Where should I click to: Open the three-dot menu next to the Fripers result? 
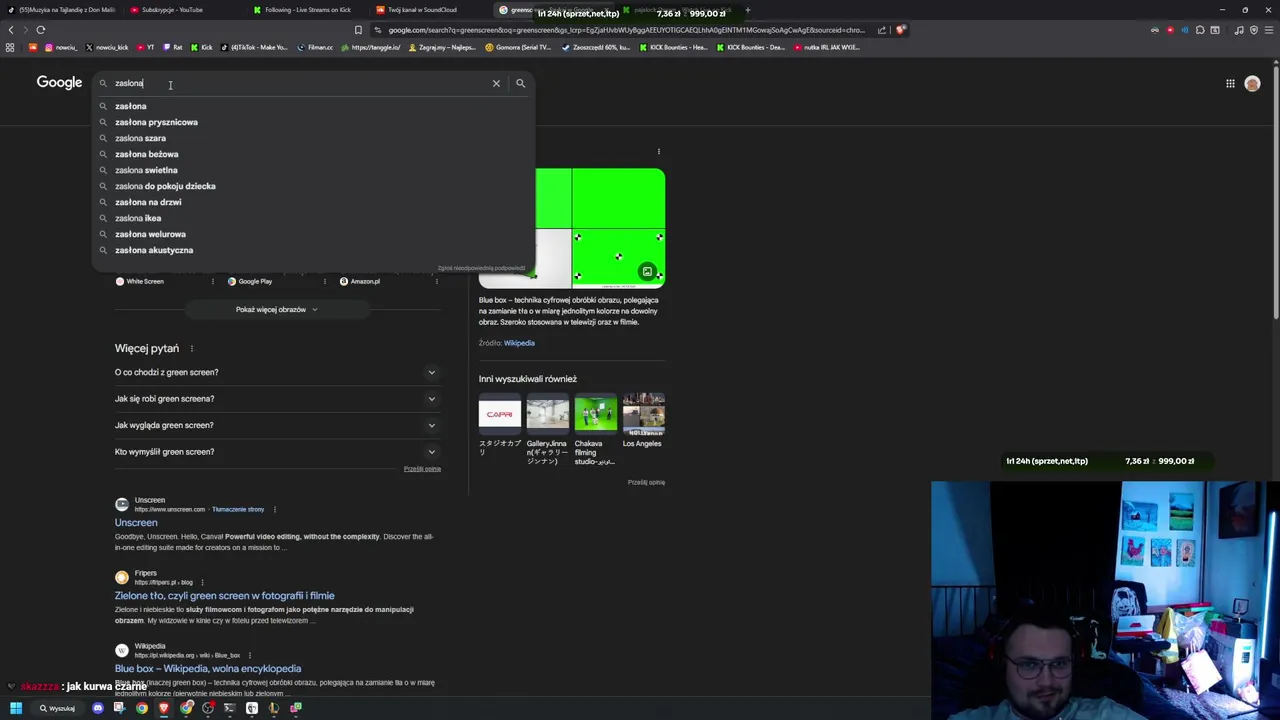[202, 582]
